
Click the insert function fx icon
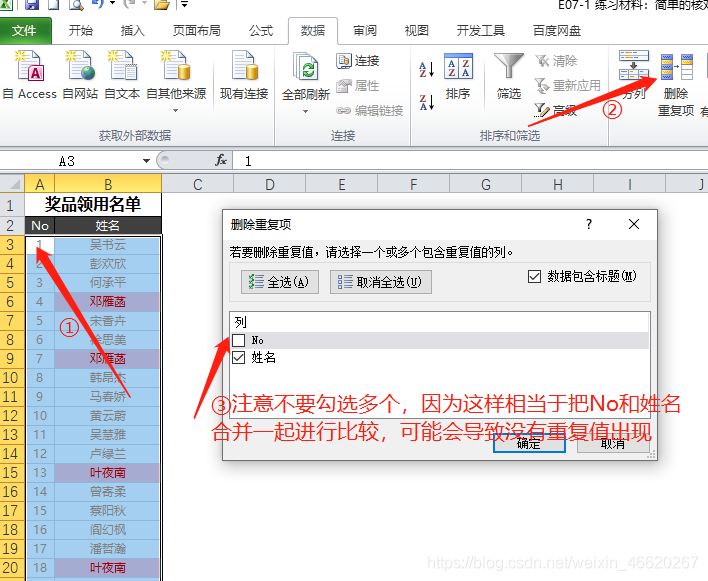[x=221, y=160]
